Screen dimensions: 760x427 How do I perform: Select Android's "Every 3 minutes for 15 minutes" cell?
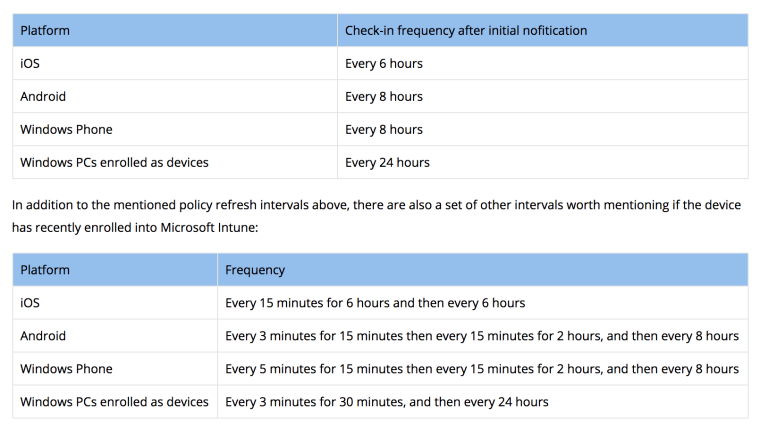[482, 336]
